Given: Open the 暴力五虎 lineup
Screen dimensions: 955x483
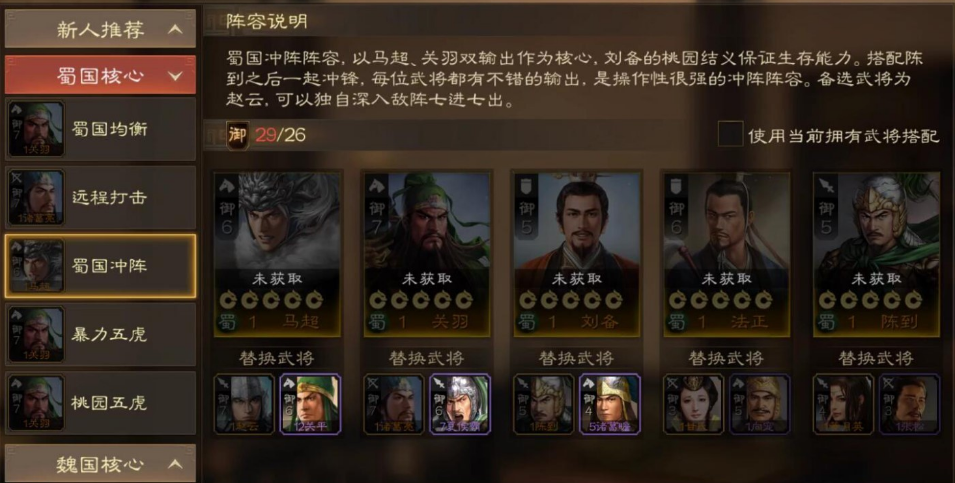Looking at the screenshot, I should click(100, 334).
